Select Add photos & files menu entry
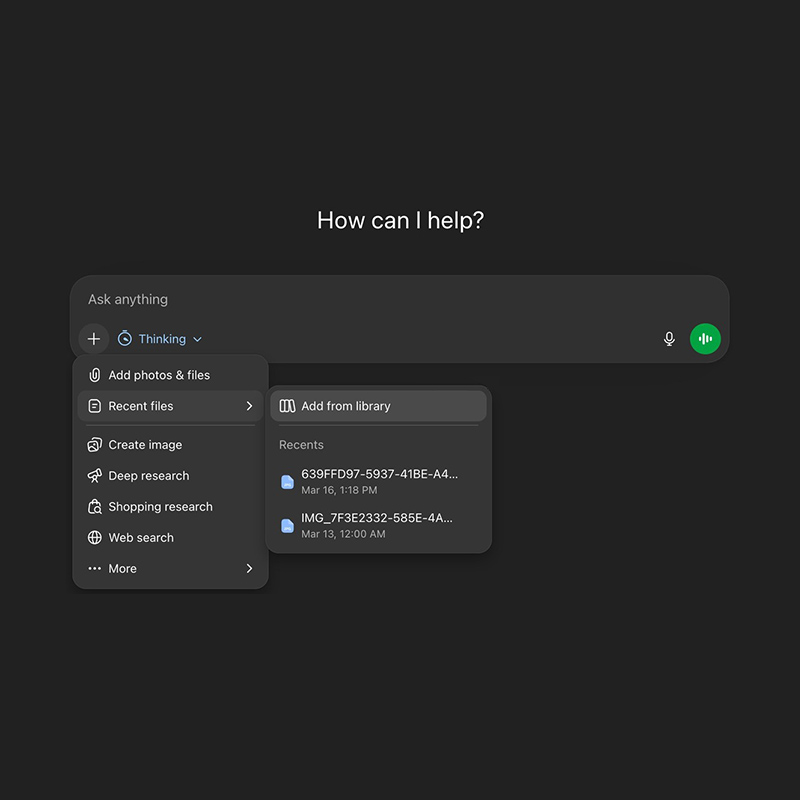800x800 pixels. coord(160,375)
